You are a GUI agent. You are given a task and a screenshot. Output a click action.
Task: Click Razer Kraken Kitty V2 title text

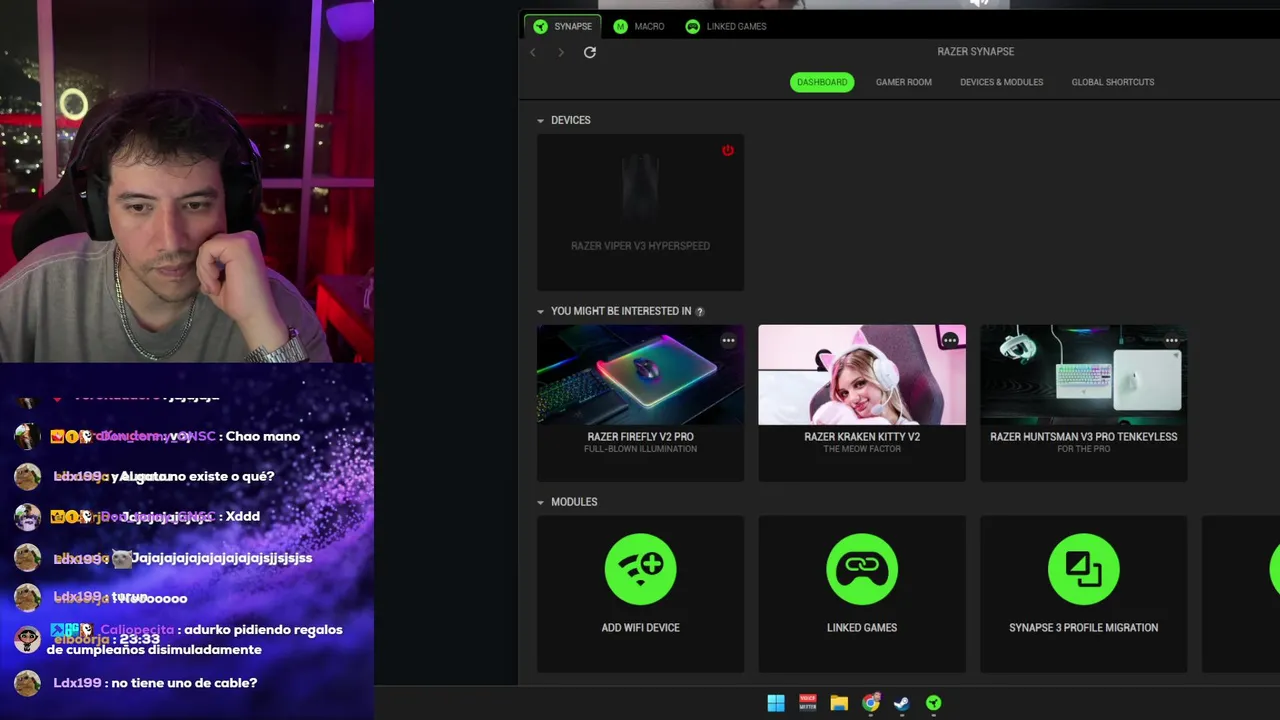(862, 437)
